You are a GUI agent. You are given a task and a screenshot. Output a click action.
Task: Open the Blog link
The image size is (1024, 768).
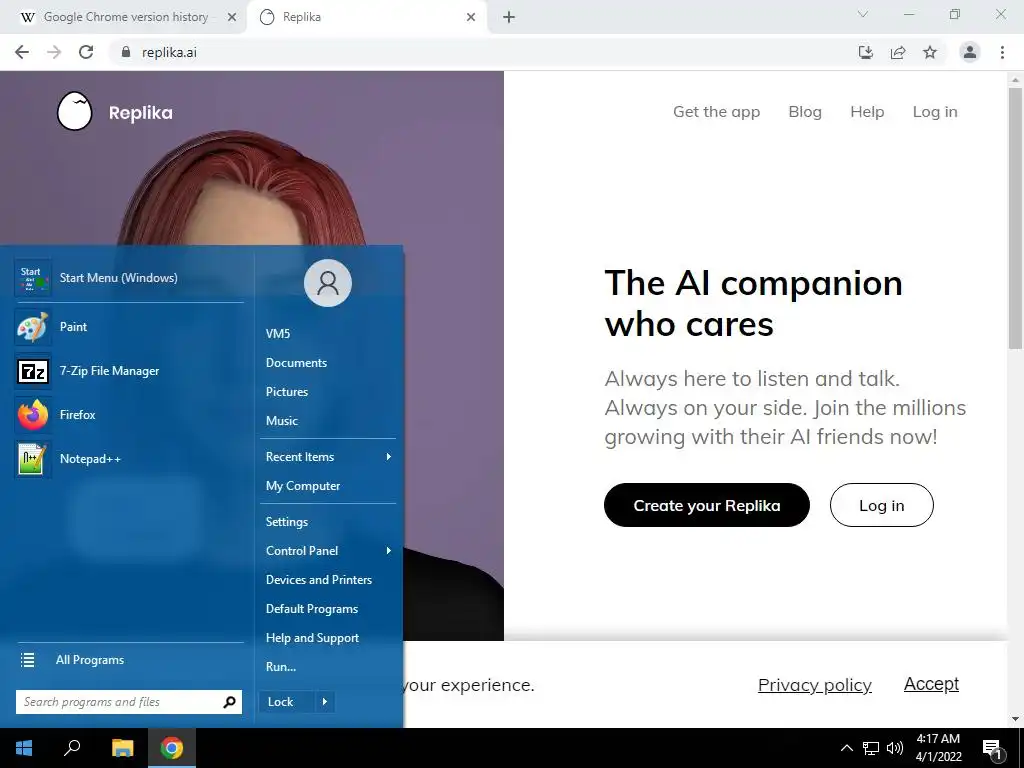point(805,112)
